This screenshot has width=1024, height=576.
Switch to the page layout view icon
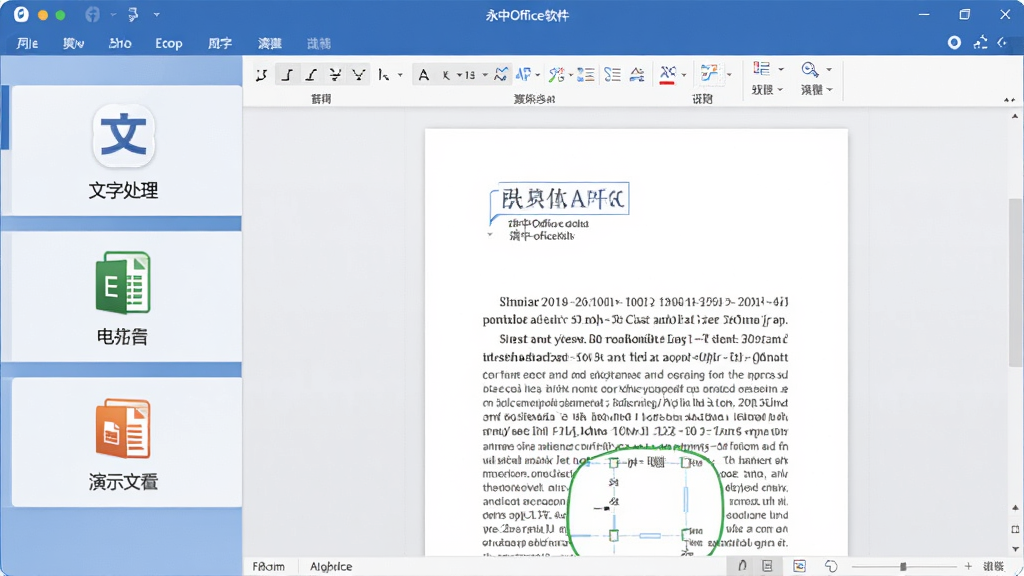pos(767,566)
